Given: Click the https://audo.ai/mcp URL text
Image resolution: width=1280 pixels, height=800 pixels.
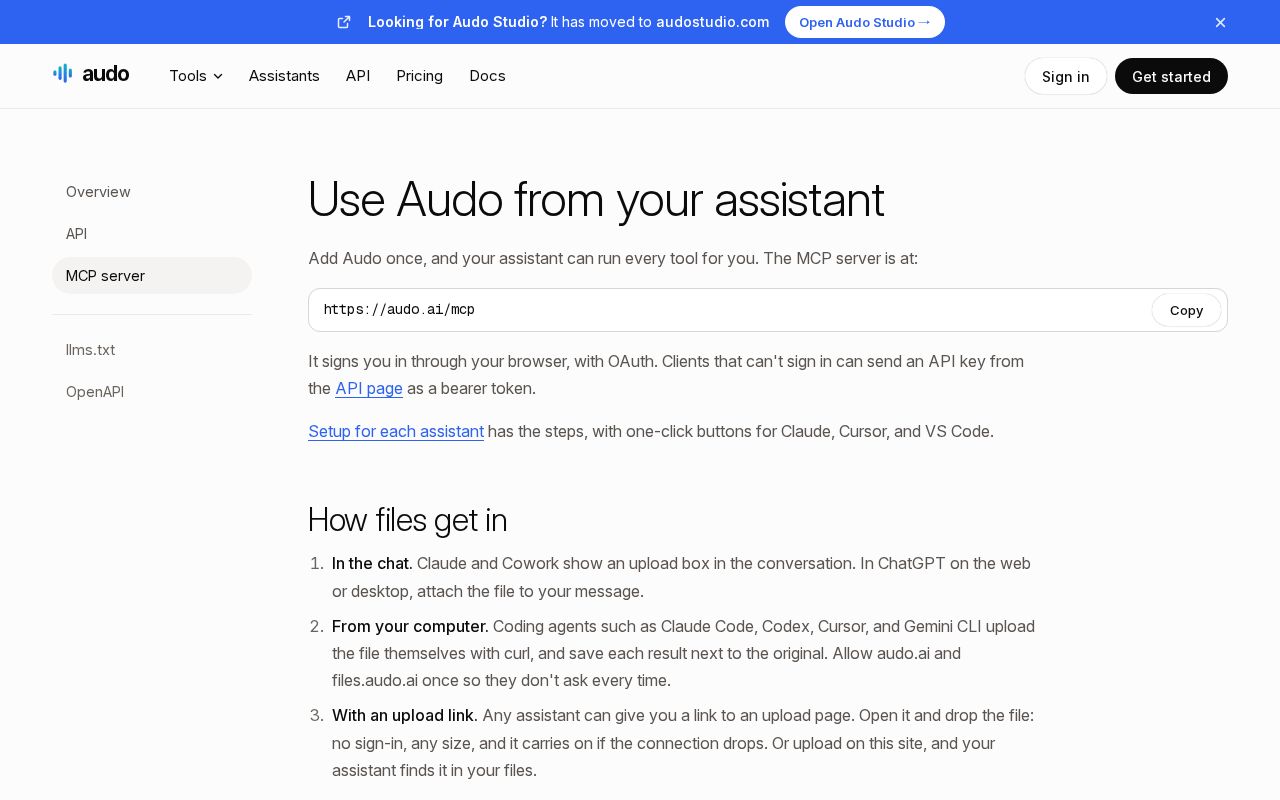Looking at the screenshot, I should point(399,310).
